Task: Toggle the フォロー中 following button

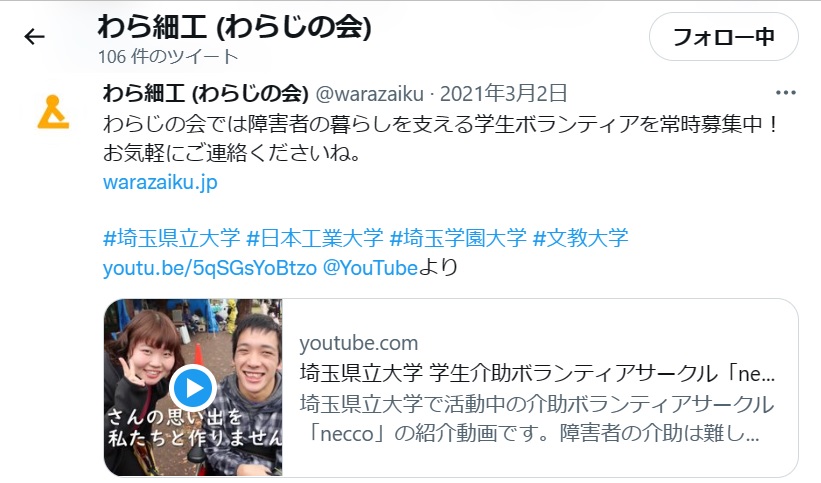Action: pyautogui.click(x=724, y=37)
